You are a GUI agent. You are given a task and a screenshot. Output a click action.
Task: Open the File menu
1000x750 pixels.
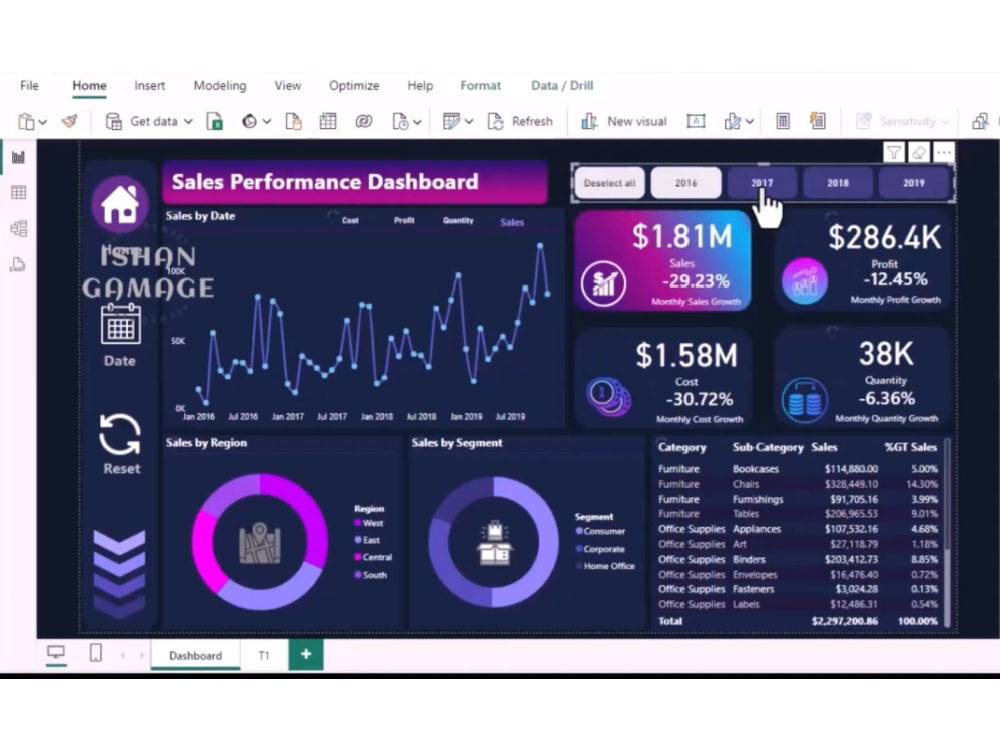(29, 85)
